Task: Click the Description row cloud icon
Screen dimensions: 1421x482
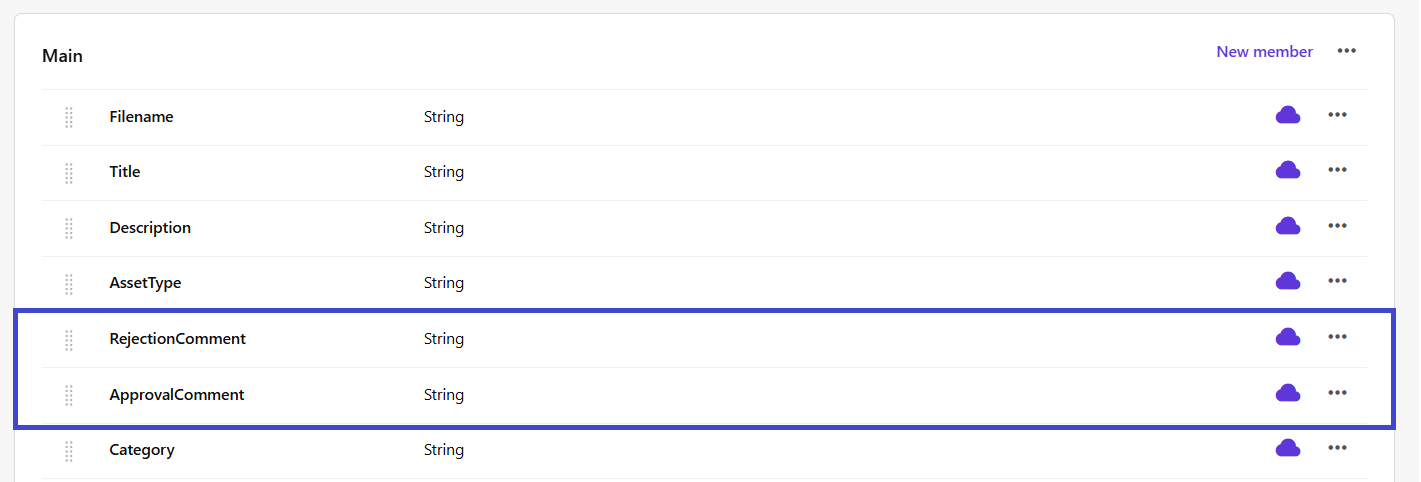Action: click(1287, 227)
